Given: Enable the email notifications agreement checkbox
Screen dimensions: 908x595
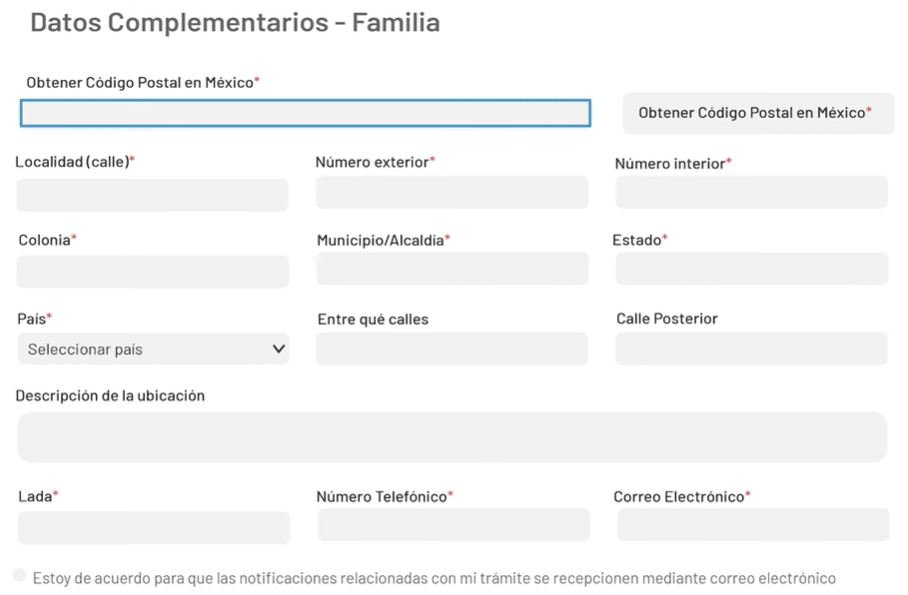Looking at the screenshot, I should point(20,575).
